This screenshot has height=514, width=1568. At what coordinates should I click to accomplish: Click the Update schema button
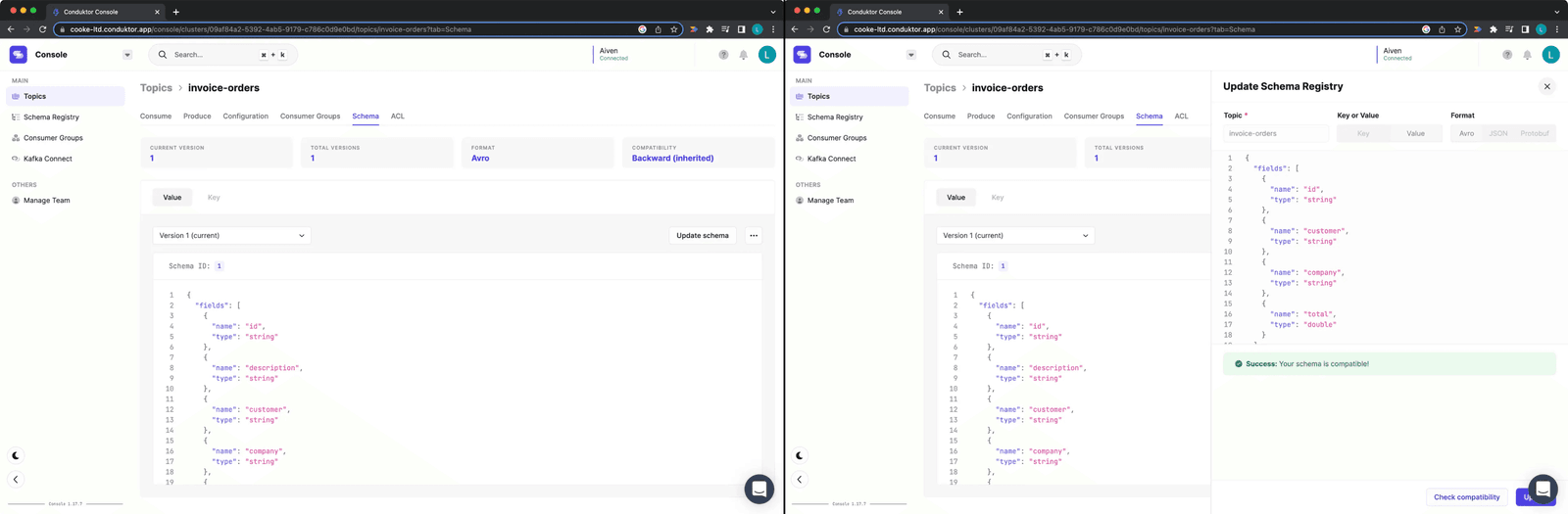click(702, 236)
